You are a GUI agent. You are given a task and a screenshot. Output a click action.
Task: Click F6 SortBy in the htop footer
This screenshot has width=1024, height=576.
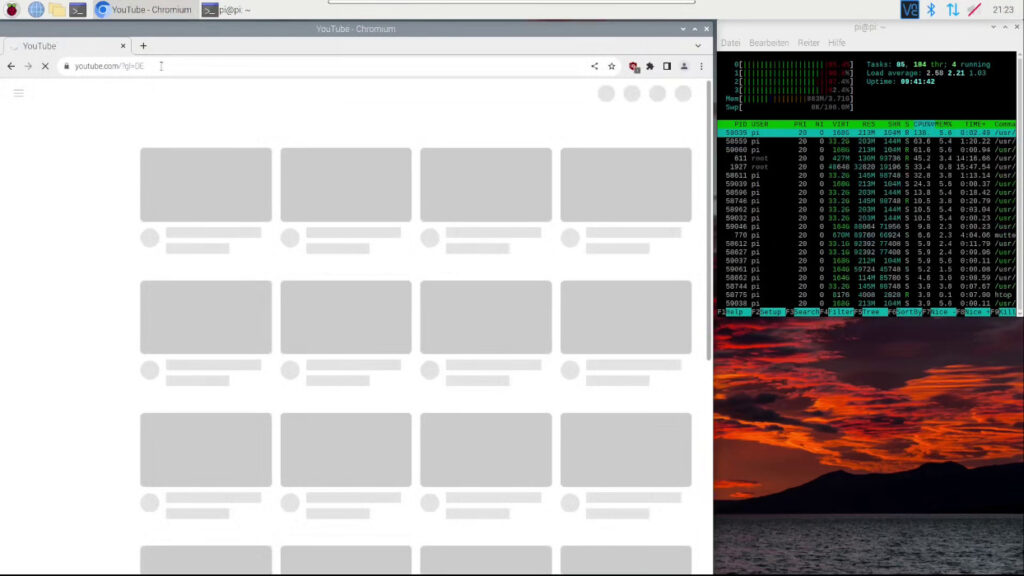904,312
